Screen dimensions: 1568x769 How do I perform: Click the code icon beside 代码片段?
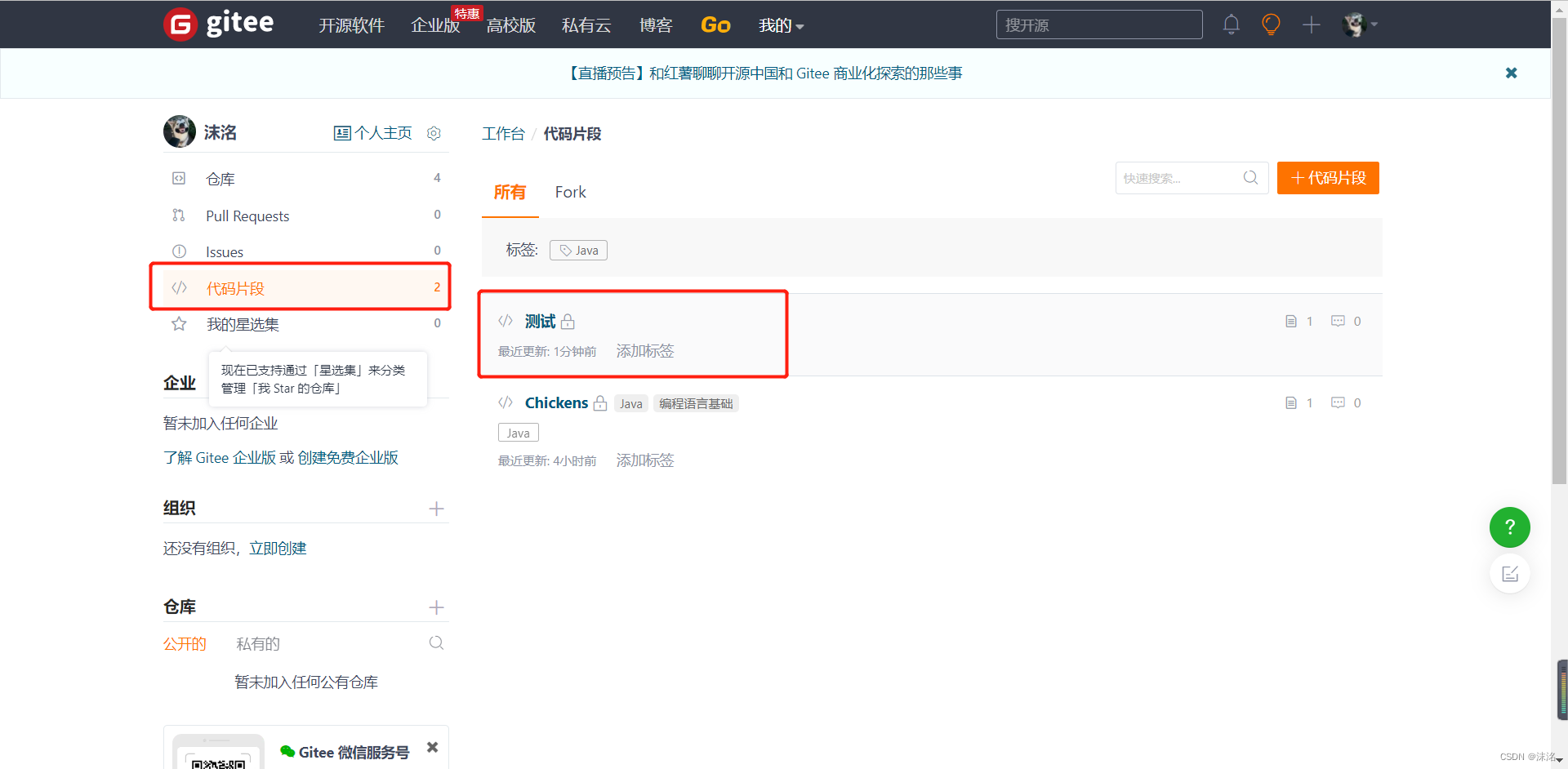(x=179, y=287)
